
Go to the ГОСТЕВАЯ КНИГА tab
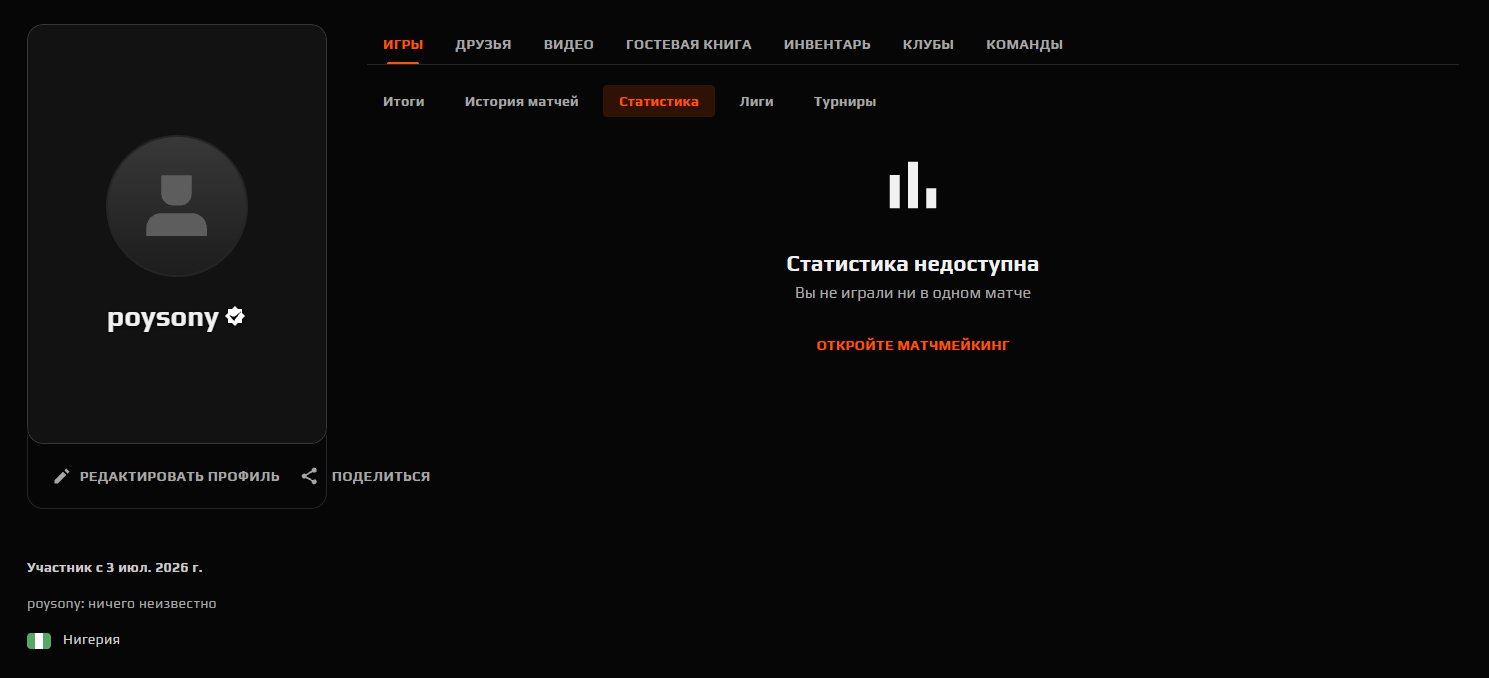tap(689, 44)
